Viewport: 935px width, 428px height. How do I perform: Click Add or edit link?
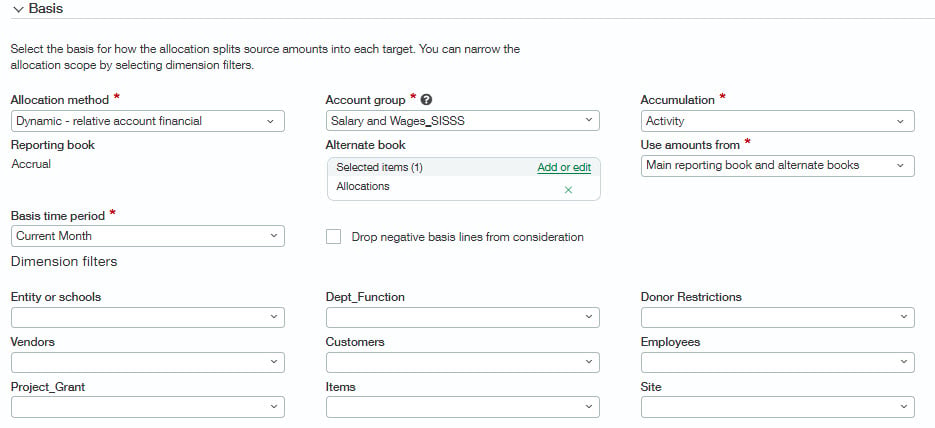coord(564,168)
